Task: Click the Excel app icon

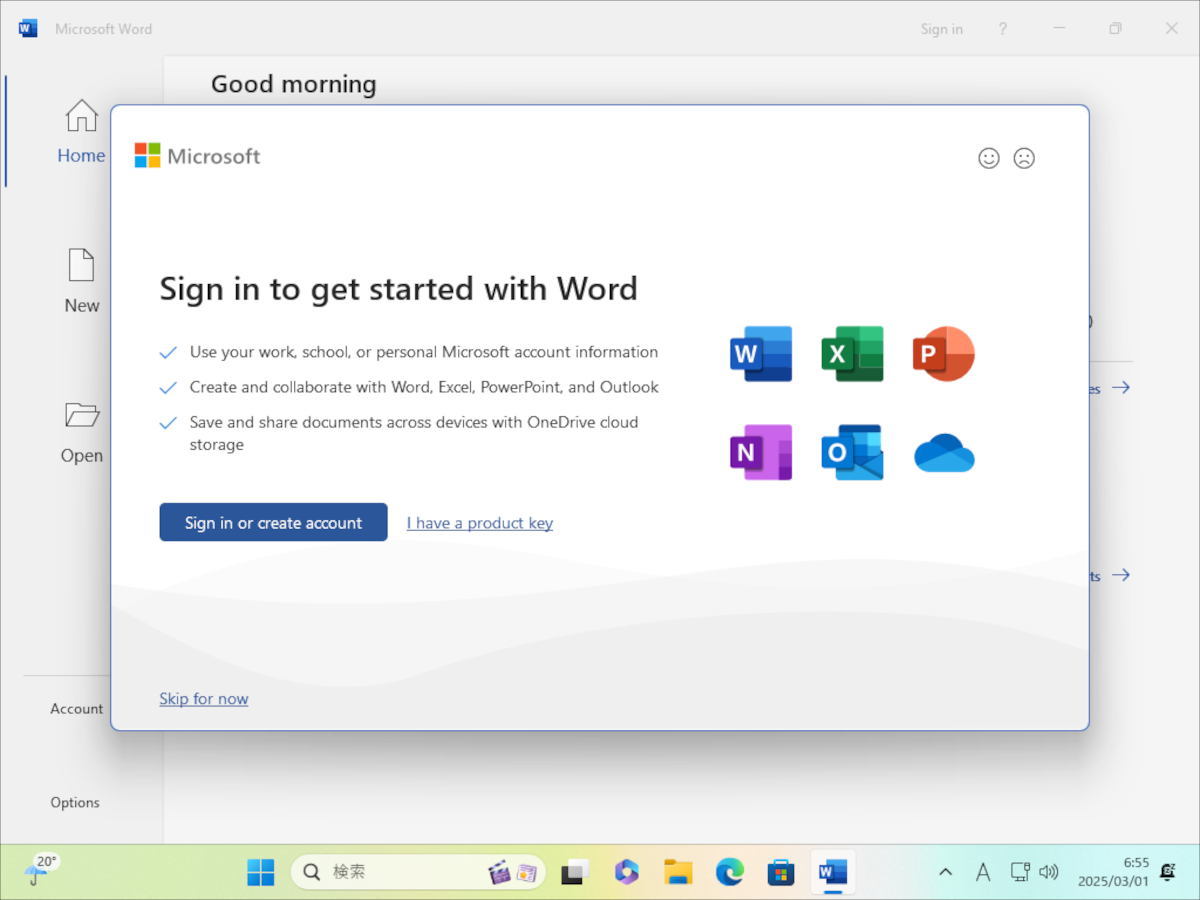Action: pos(852,353)
